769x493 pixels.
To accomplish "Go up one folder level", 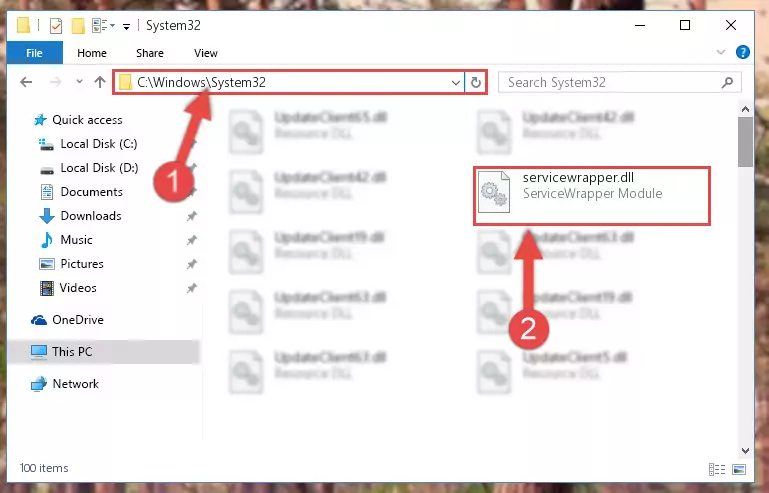I will (100, 82).
